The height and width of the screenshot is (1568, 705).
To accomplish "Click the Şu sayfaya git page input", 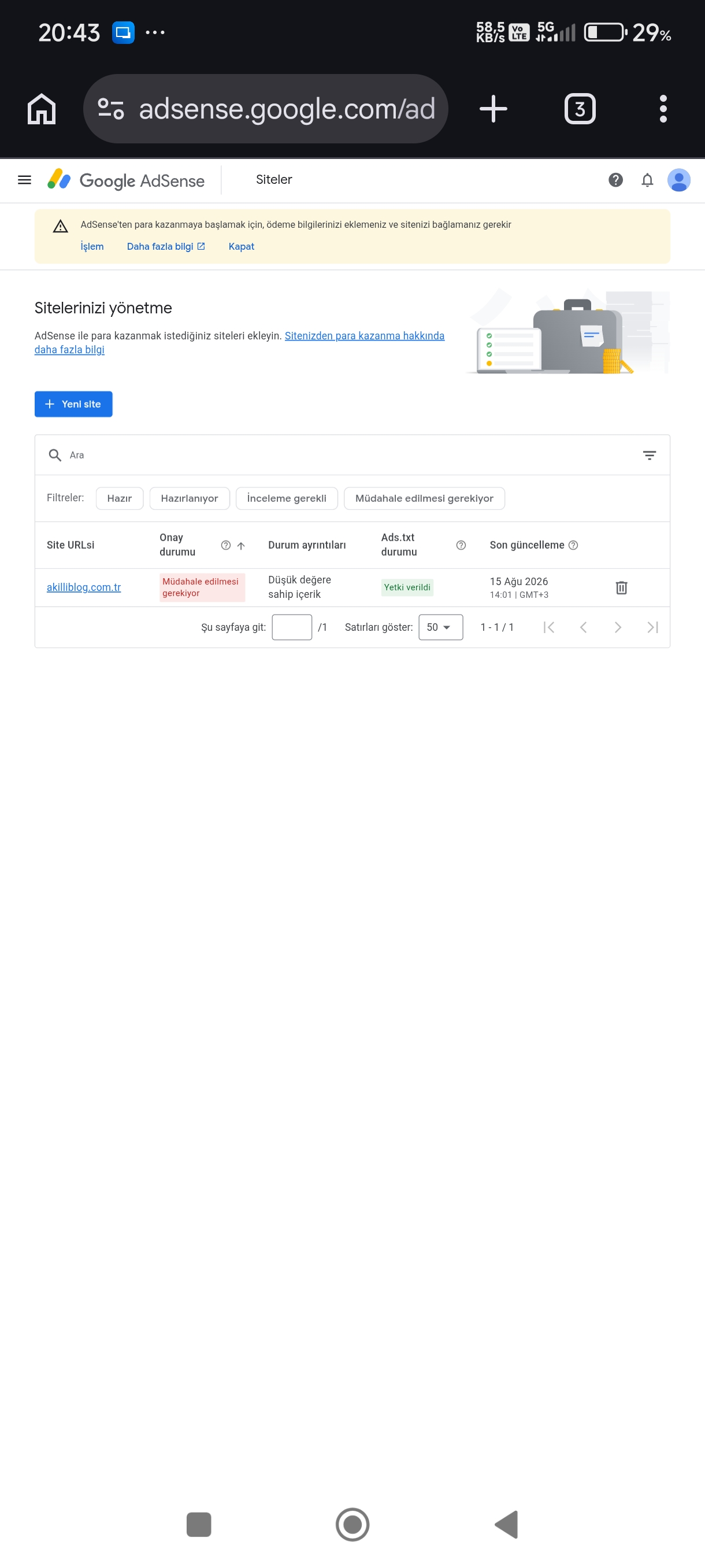I will click(x=292, y=627).
